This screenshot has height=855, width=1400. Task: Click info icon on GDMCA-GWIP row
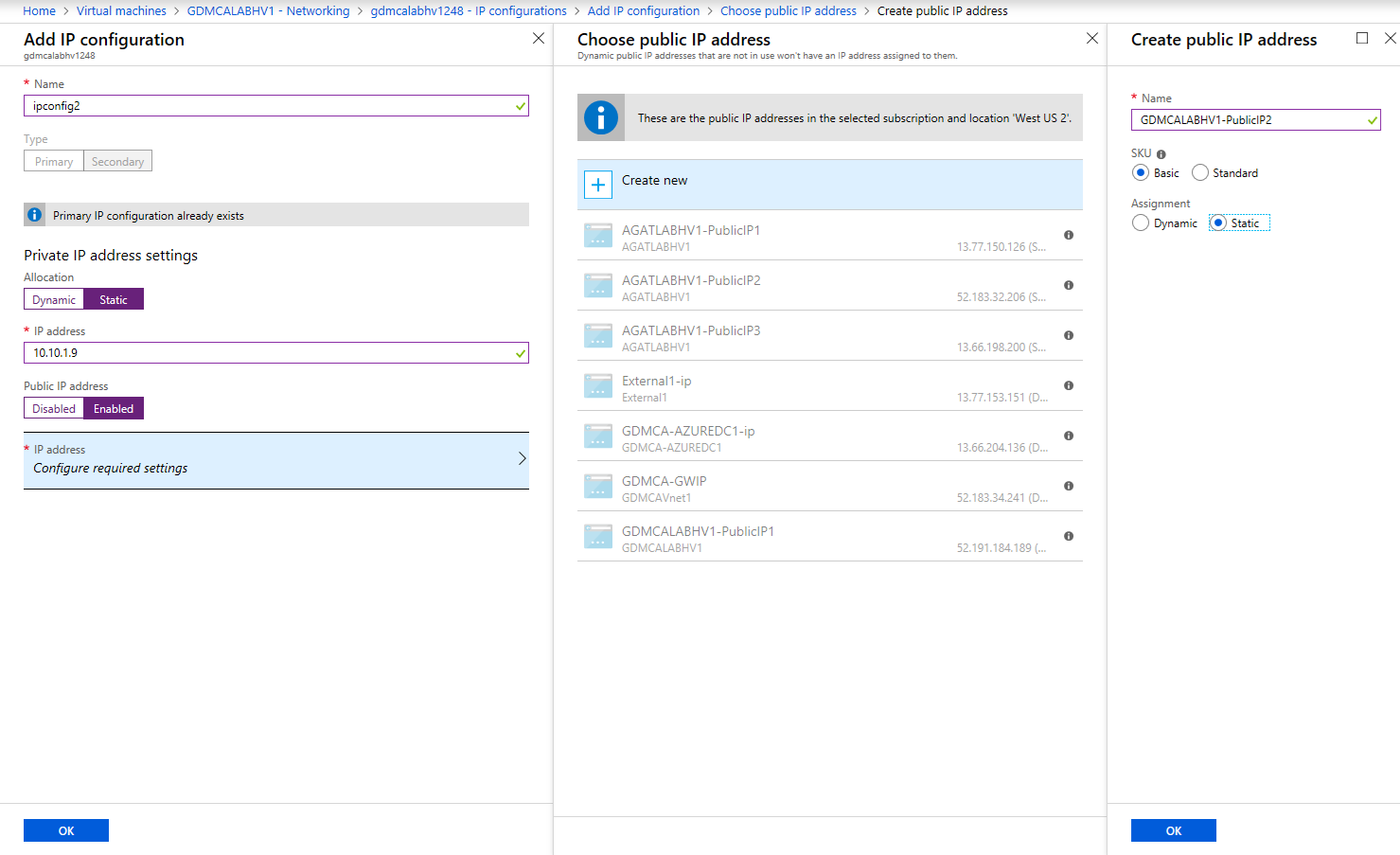pyautogui.click(x=1069, y=486)
